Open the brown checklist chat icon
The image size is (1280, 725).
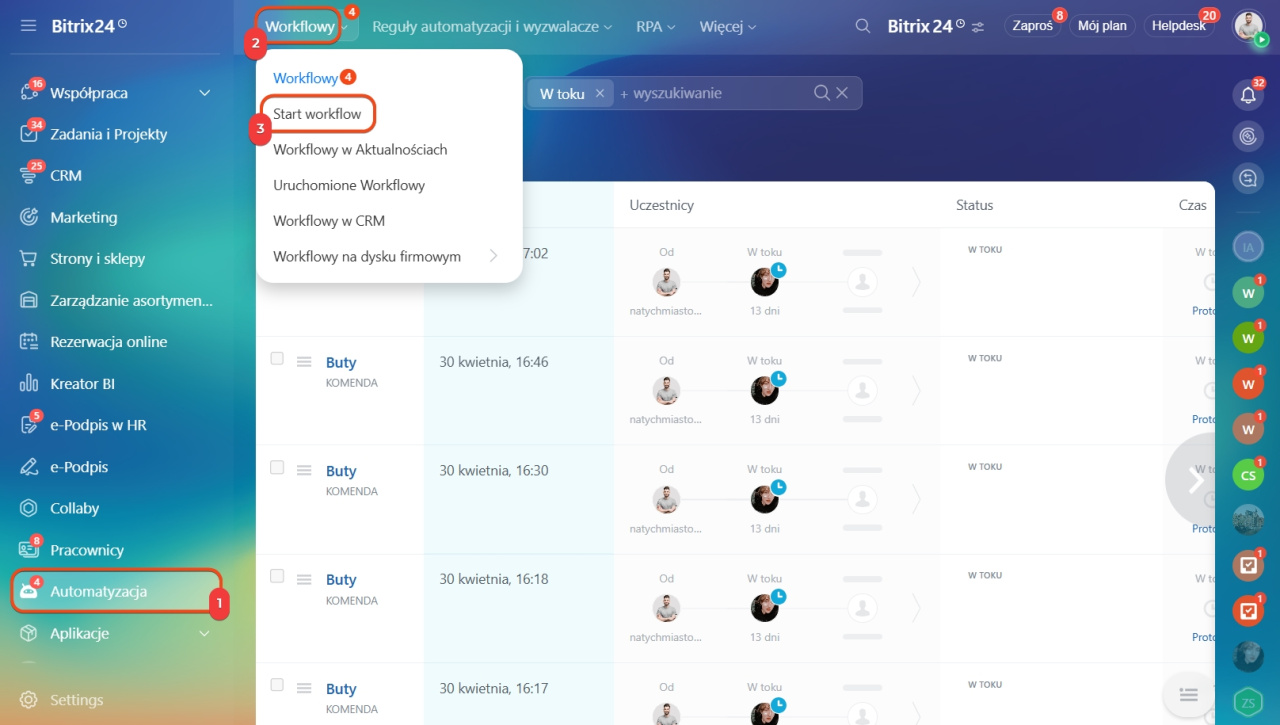click(x=1248, y=566)
